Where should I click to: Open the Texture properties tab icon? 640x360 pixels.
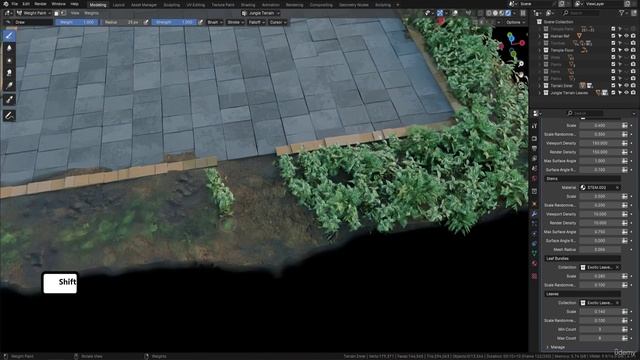534,276
